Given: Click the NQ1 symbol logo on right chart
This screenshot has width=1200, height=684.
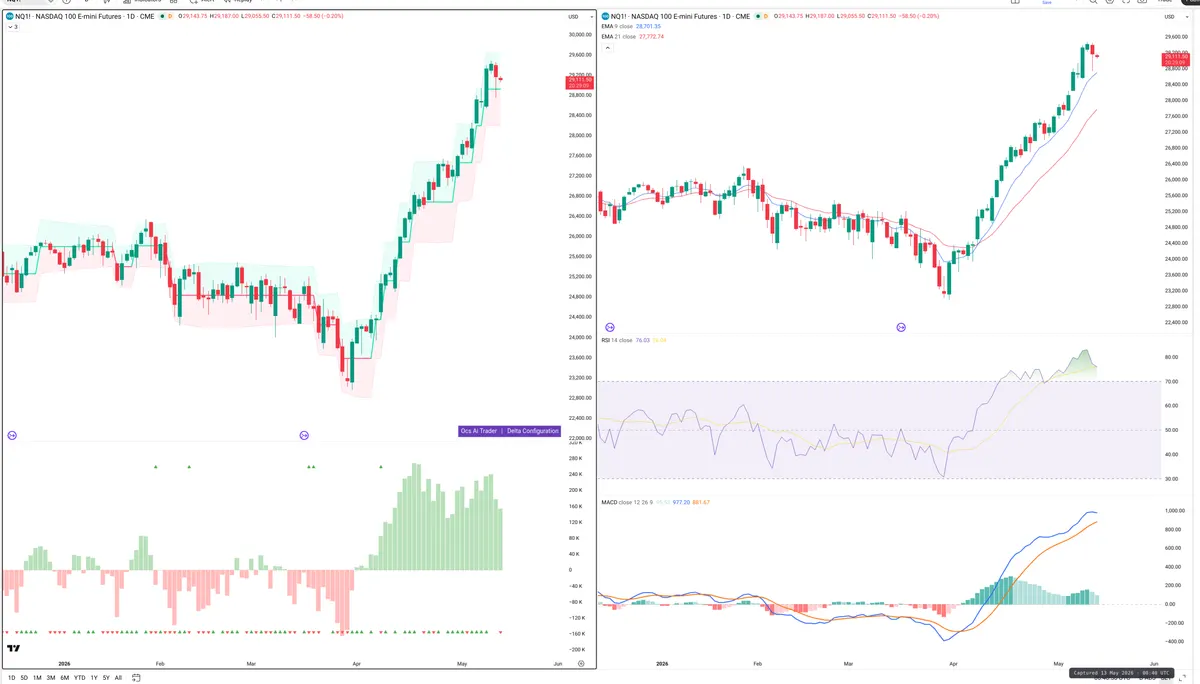Looking at the screenshot, I should [605, 17].
